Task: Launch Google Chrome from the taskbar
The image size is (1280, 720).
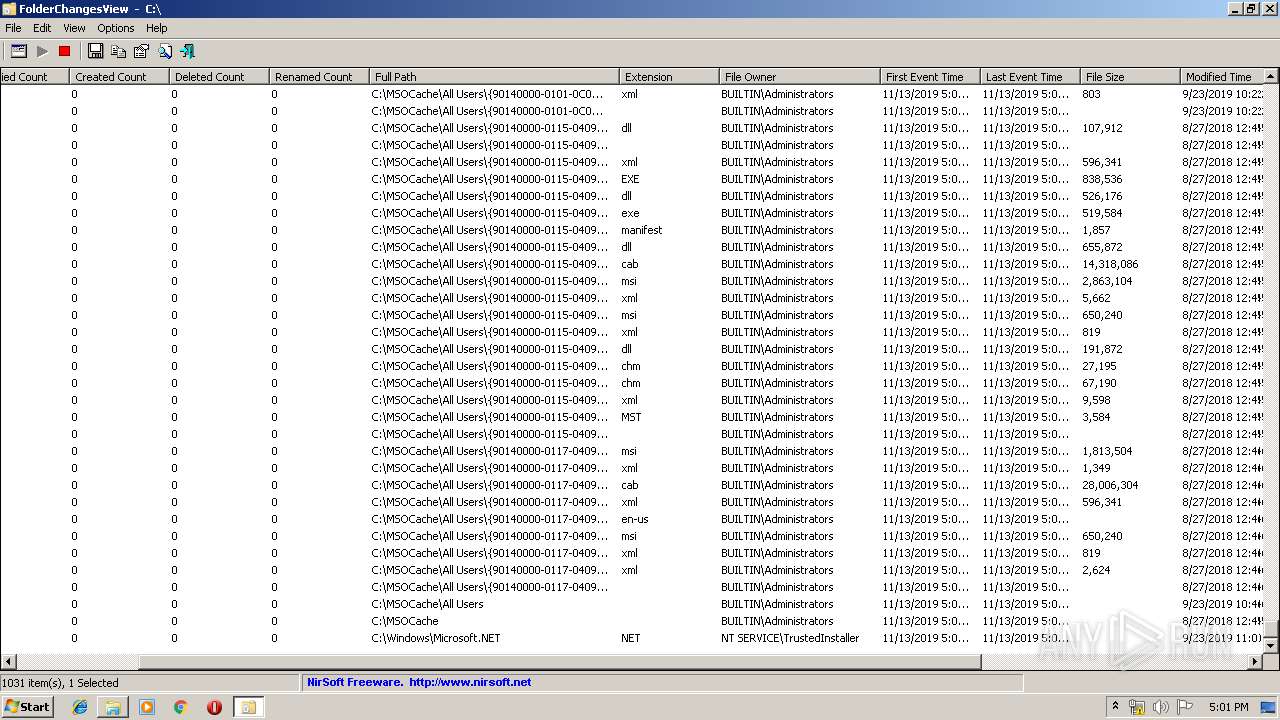Action: coord(180,707)
